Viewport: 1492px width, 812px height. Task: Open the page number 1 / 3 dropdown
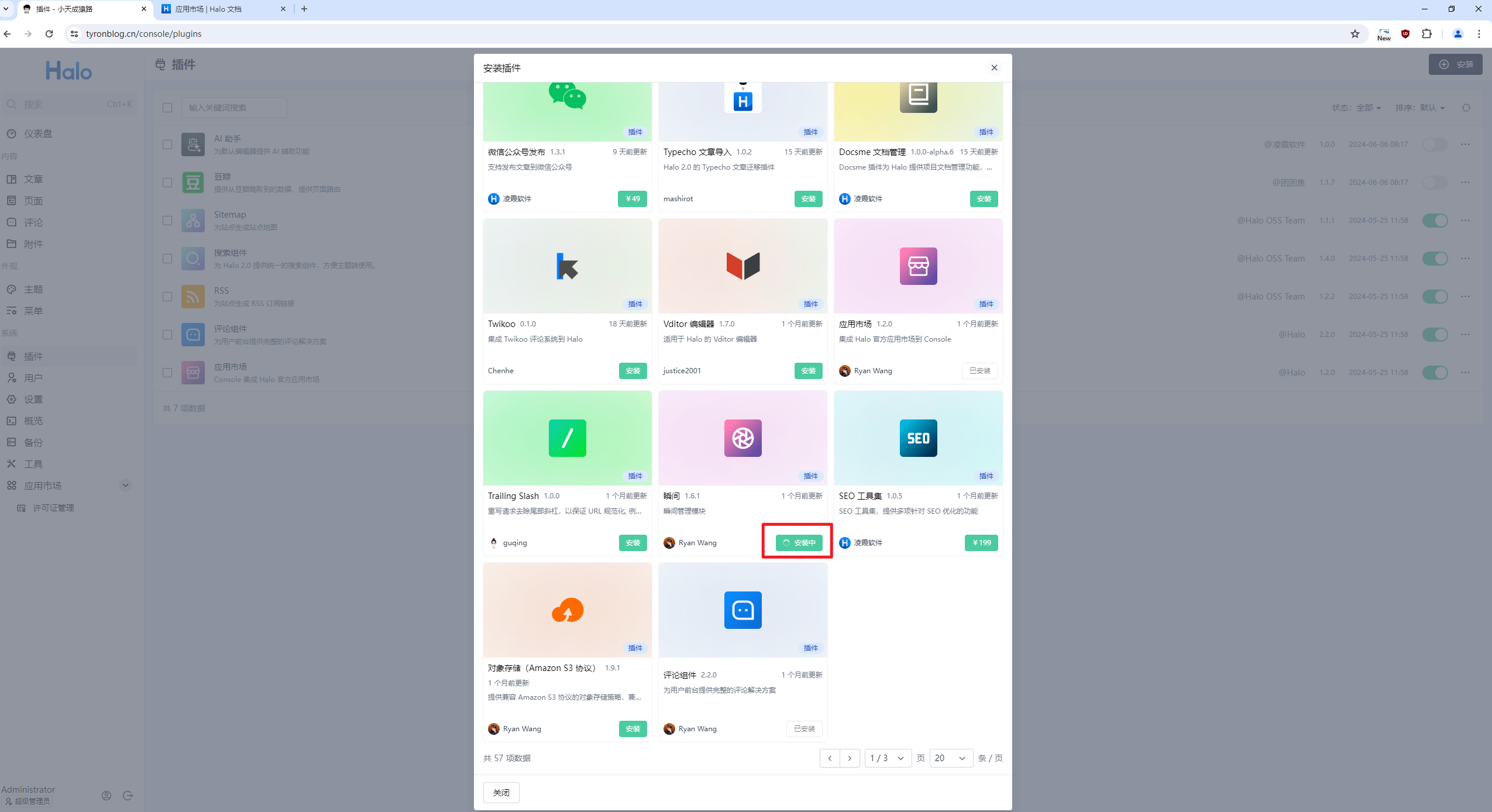click(x=887, y=758)
